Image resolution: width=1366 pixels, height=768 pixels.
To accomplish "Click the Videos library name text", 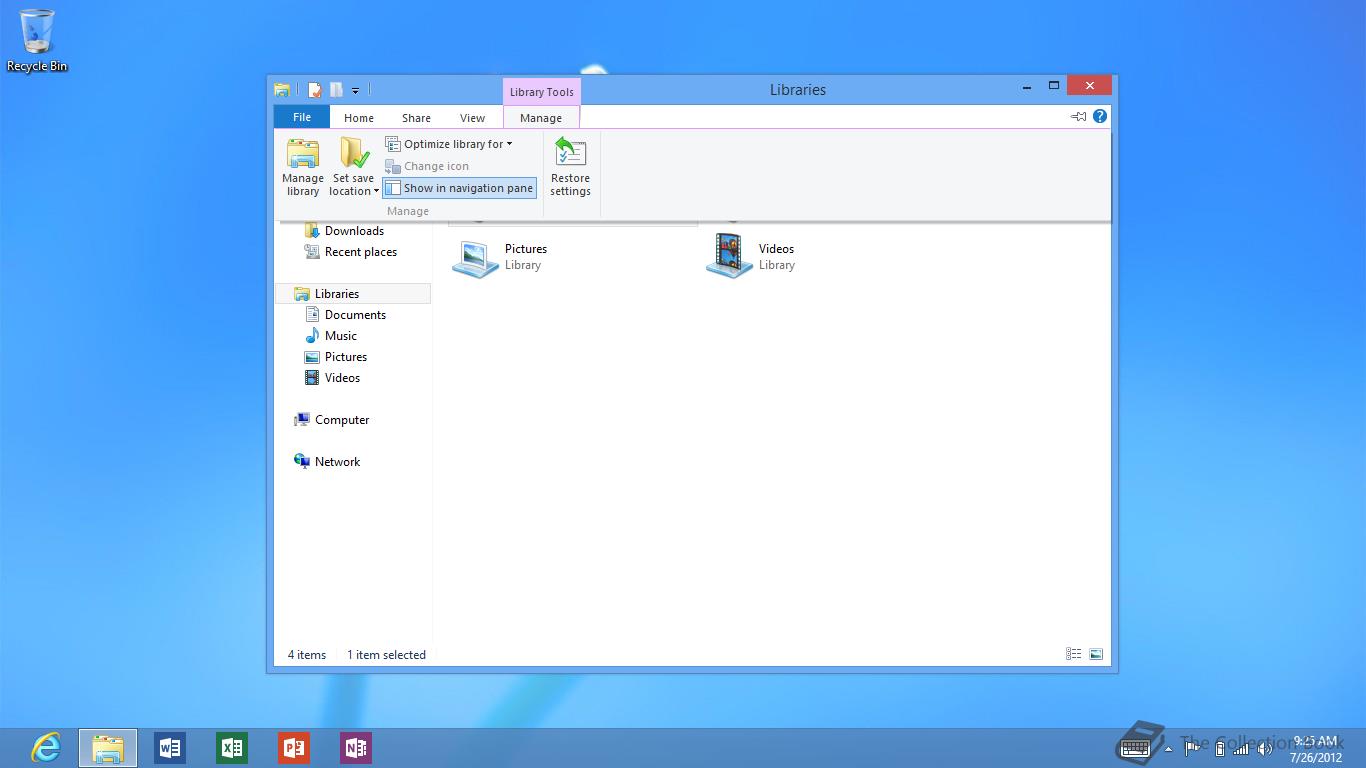I will point(776,249).
